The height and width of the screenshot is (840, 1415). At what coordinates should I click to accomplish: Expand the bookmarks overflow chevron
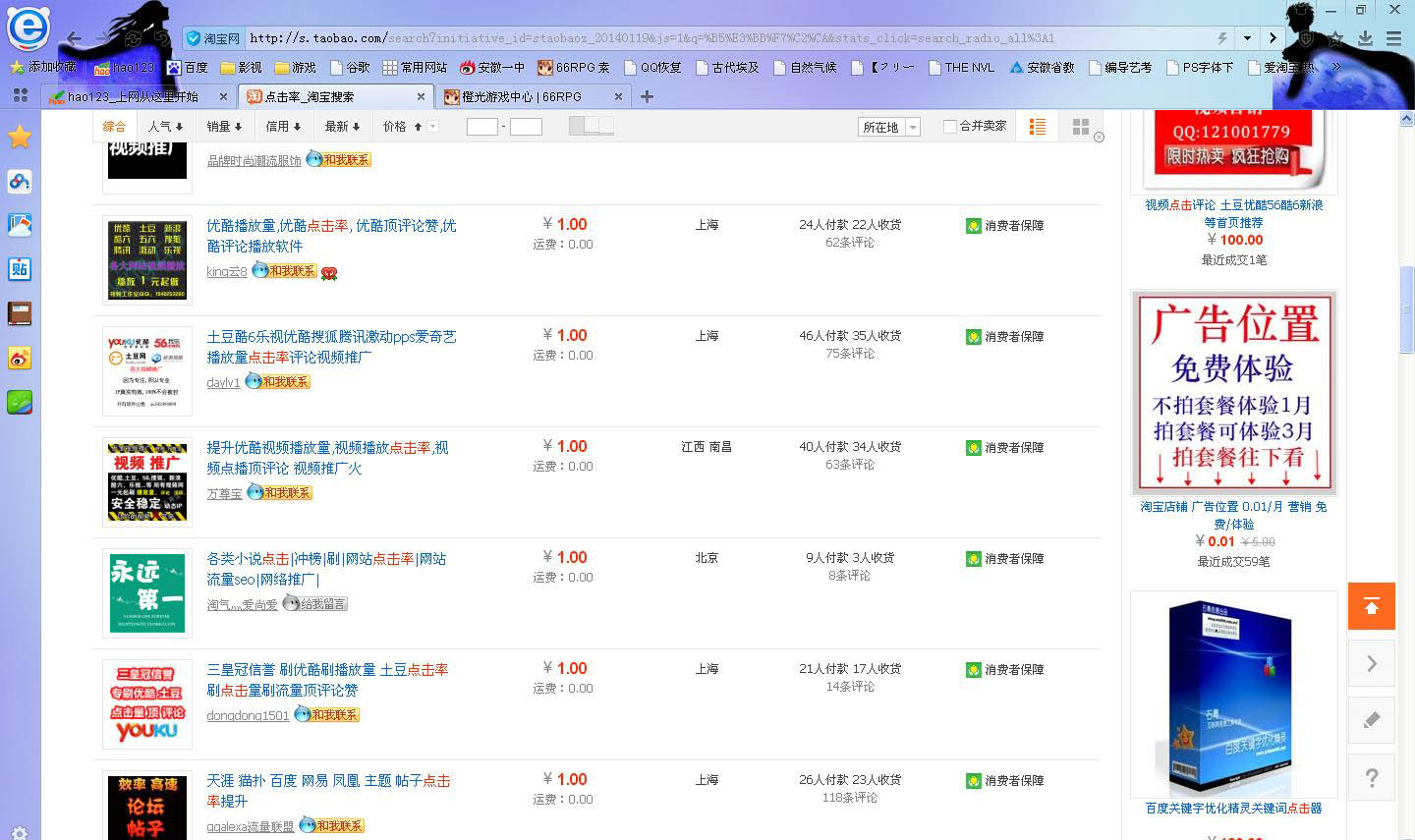tap(1336, 68)
